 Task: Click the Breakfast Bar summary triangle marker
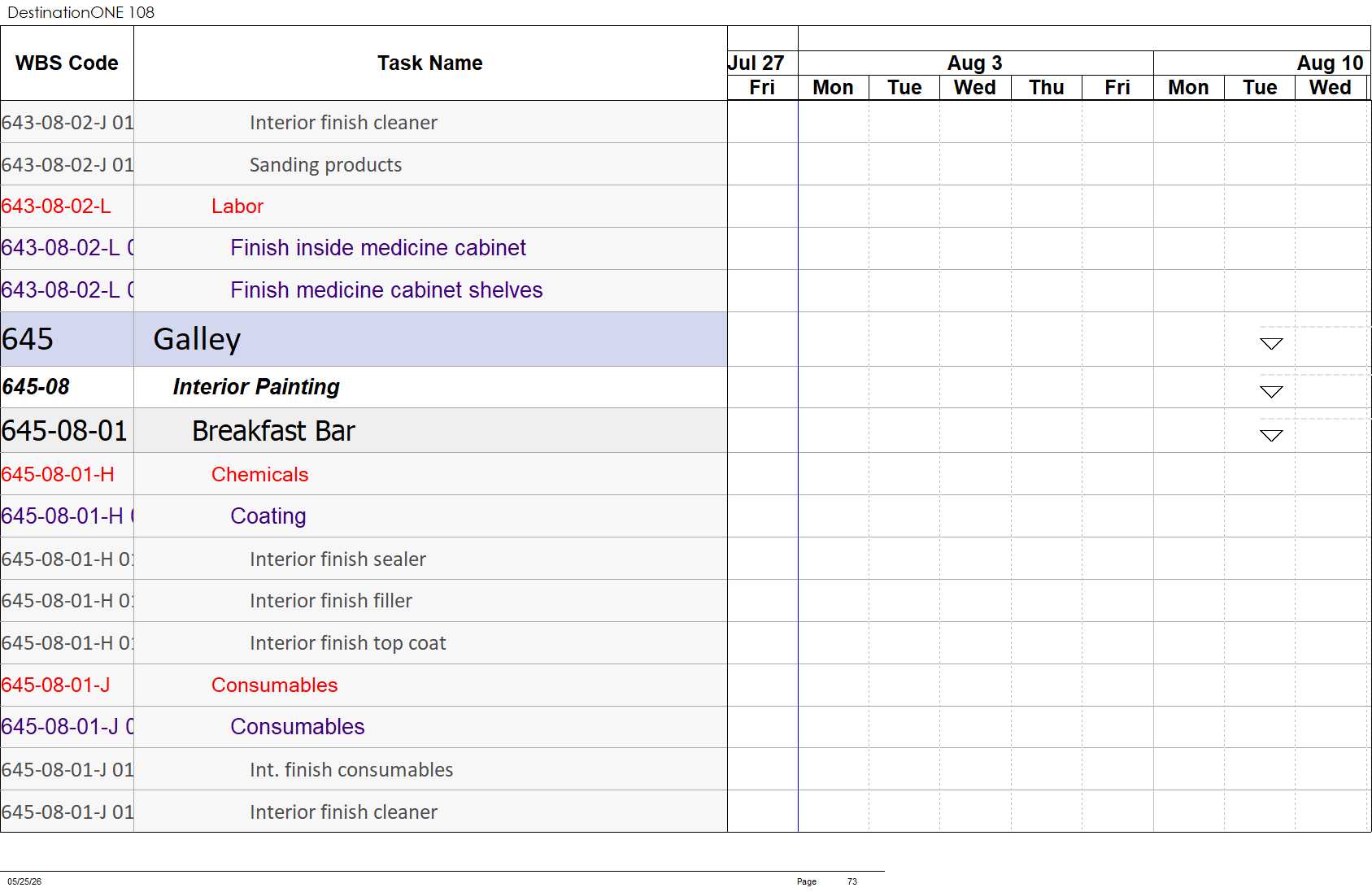pyautogui.click(x=1271, y=436)
